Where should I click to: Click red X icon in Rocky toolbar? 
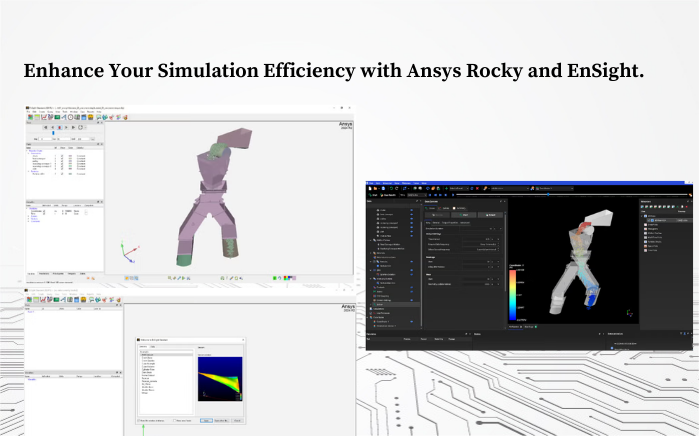click(477, 189)
